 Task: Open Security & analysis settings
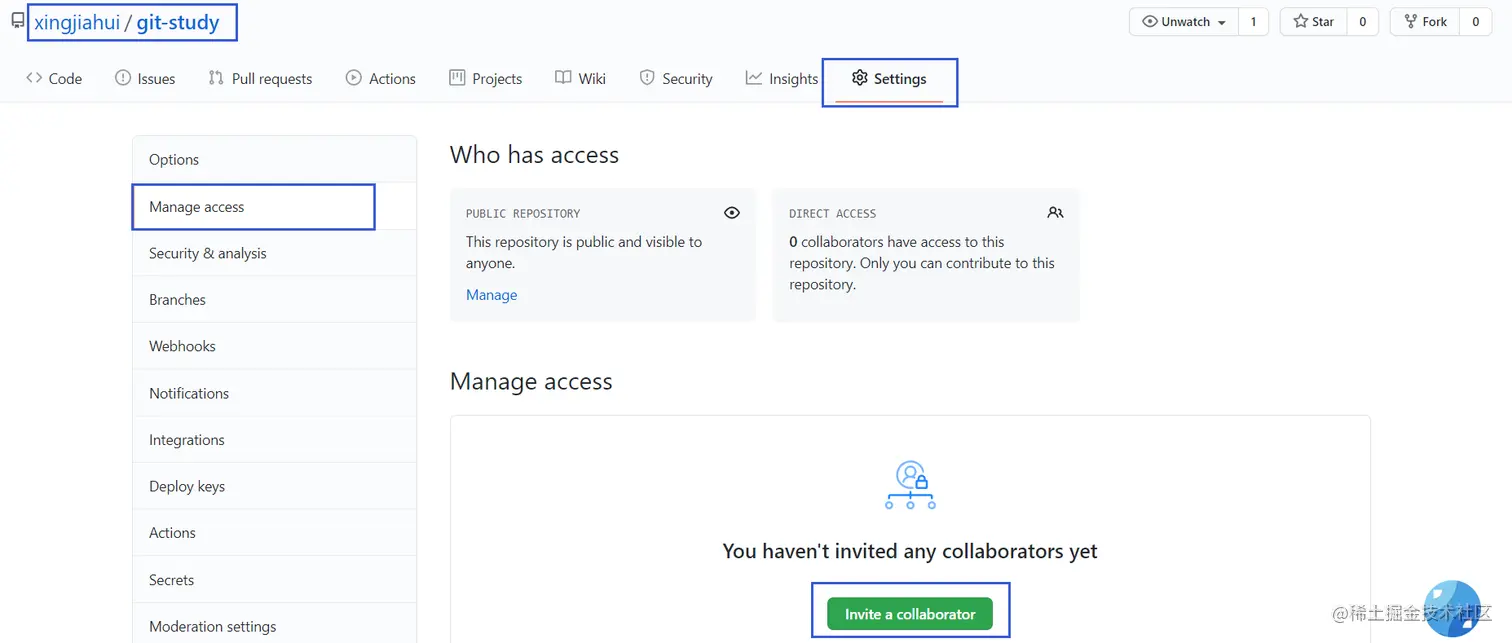(274, 253)
